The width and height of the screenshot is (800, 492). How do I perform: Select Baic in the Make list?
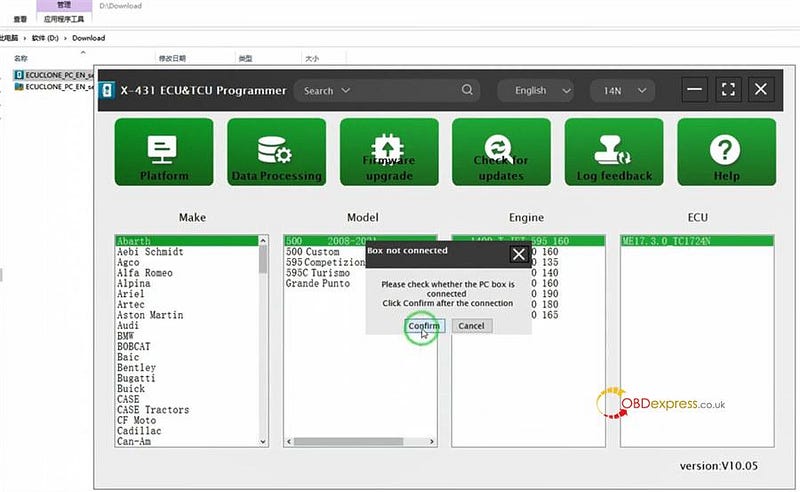(x=187, y=357)
